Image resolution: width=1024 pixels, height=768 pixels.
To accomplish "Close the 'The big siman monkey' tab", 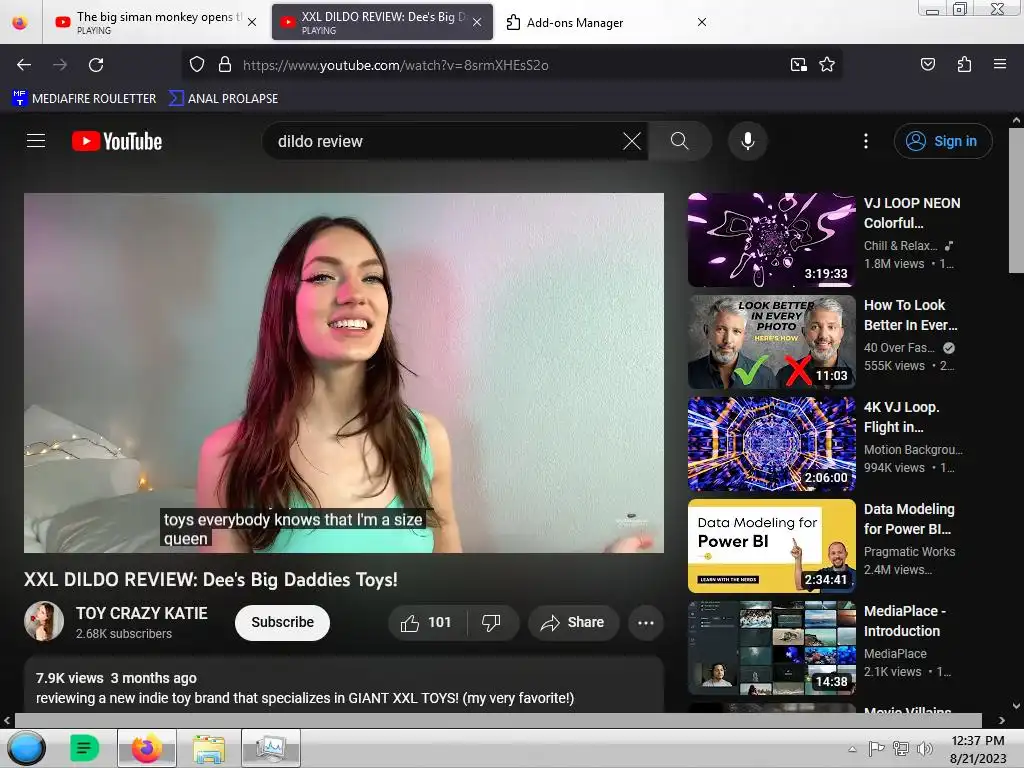I will point(252,22).
